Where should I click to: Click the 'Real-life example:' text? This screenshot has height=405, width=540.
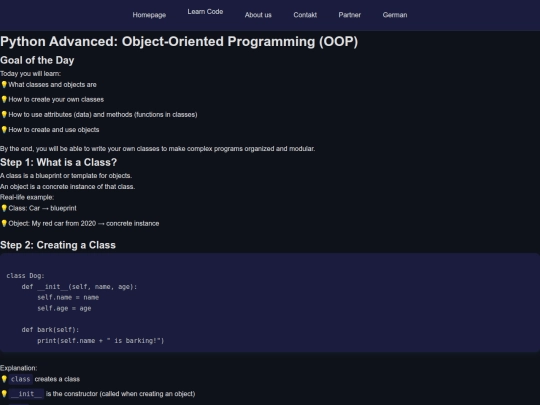(27, 197)
